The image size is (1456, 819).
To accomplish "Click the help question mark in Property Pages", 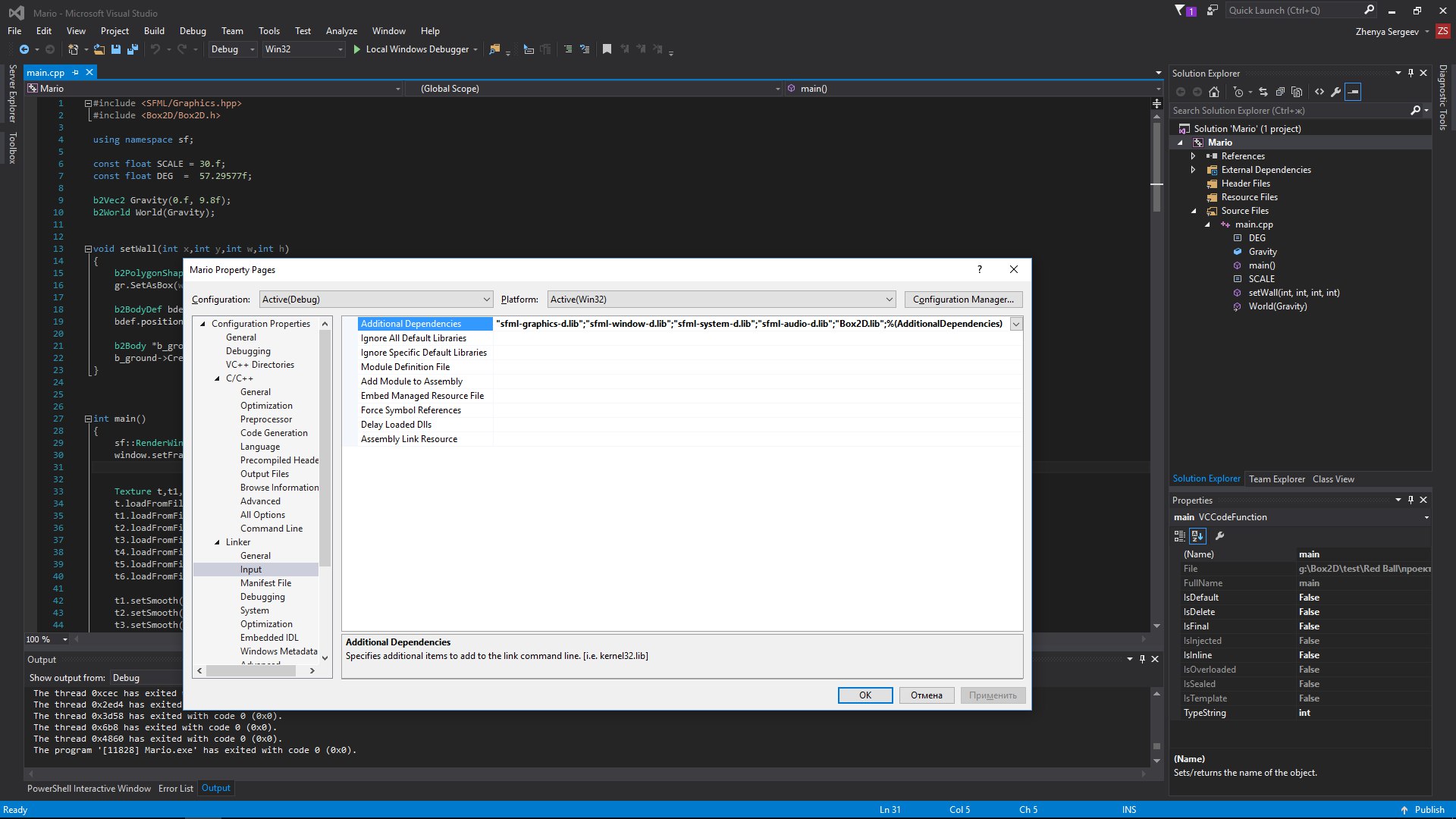I will point(980,269).
